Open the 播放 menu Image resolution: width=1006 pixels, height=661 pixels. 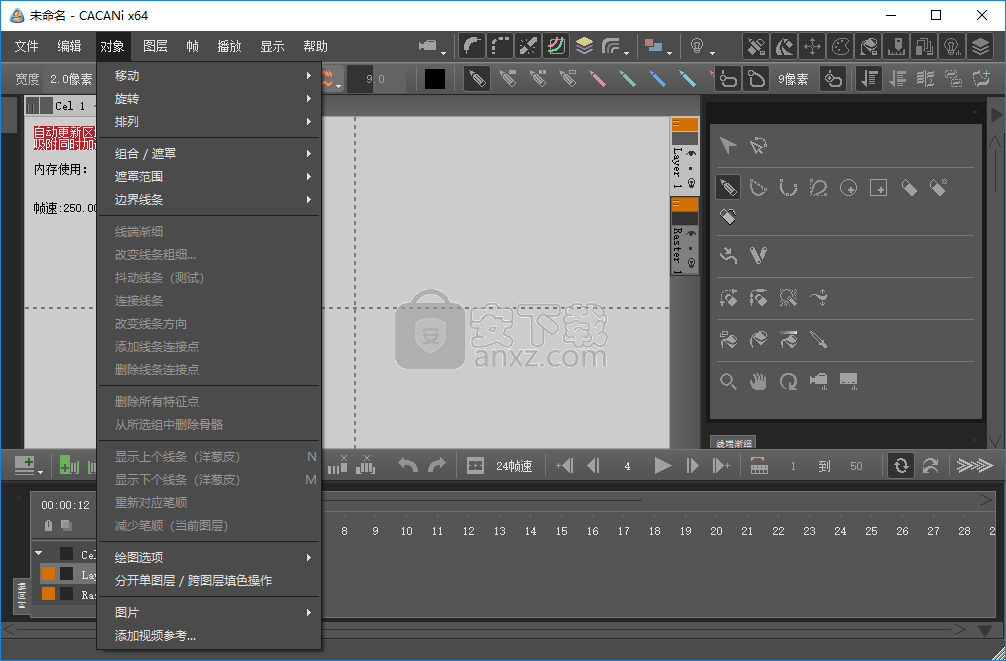pyautogui.click(x=229, y=46)
